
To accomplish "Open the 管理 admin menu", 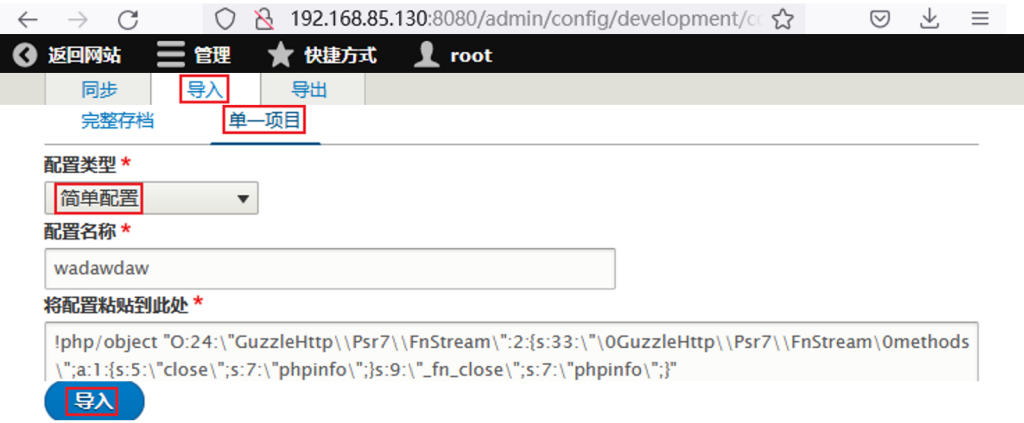I will (x=194, y=55).
